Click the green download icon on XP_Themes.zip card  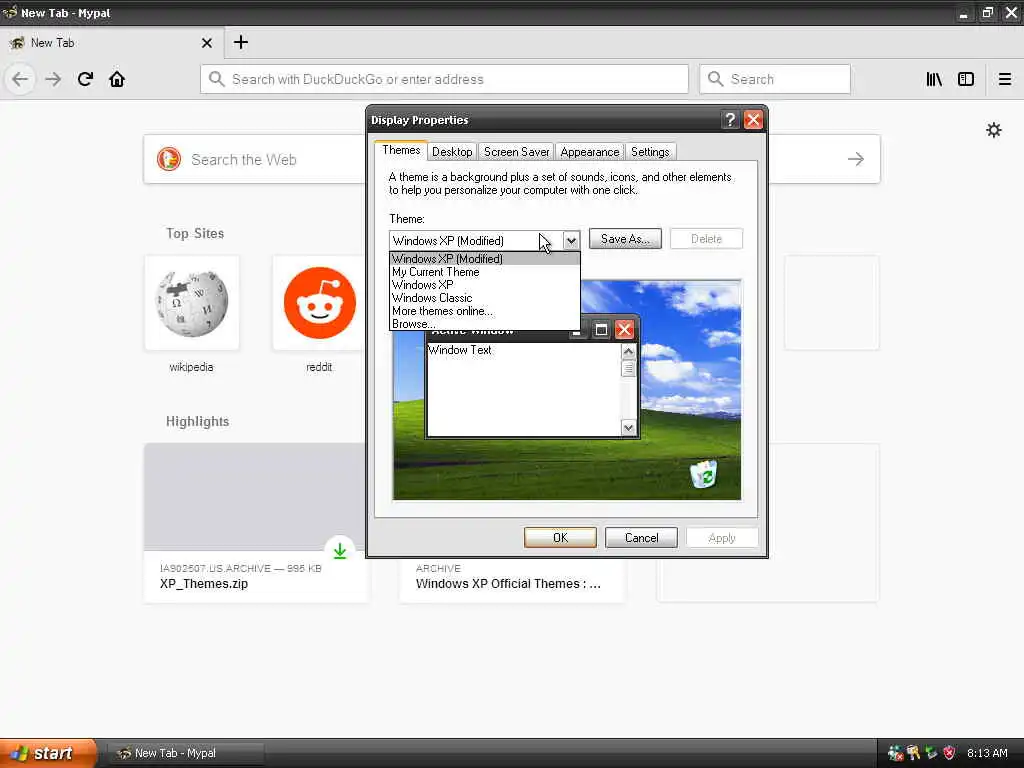(340, 551)
